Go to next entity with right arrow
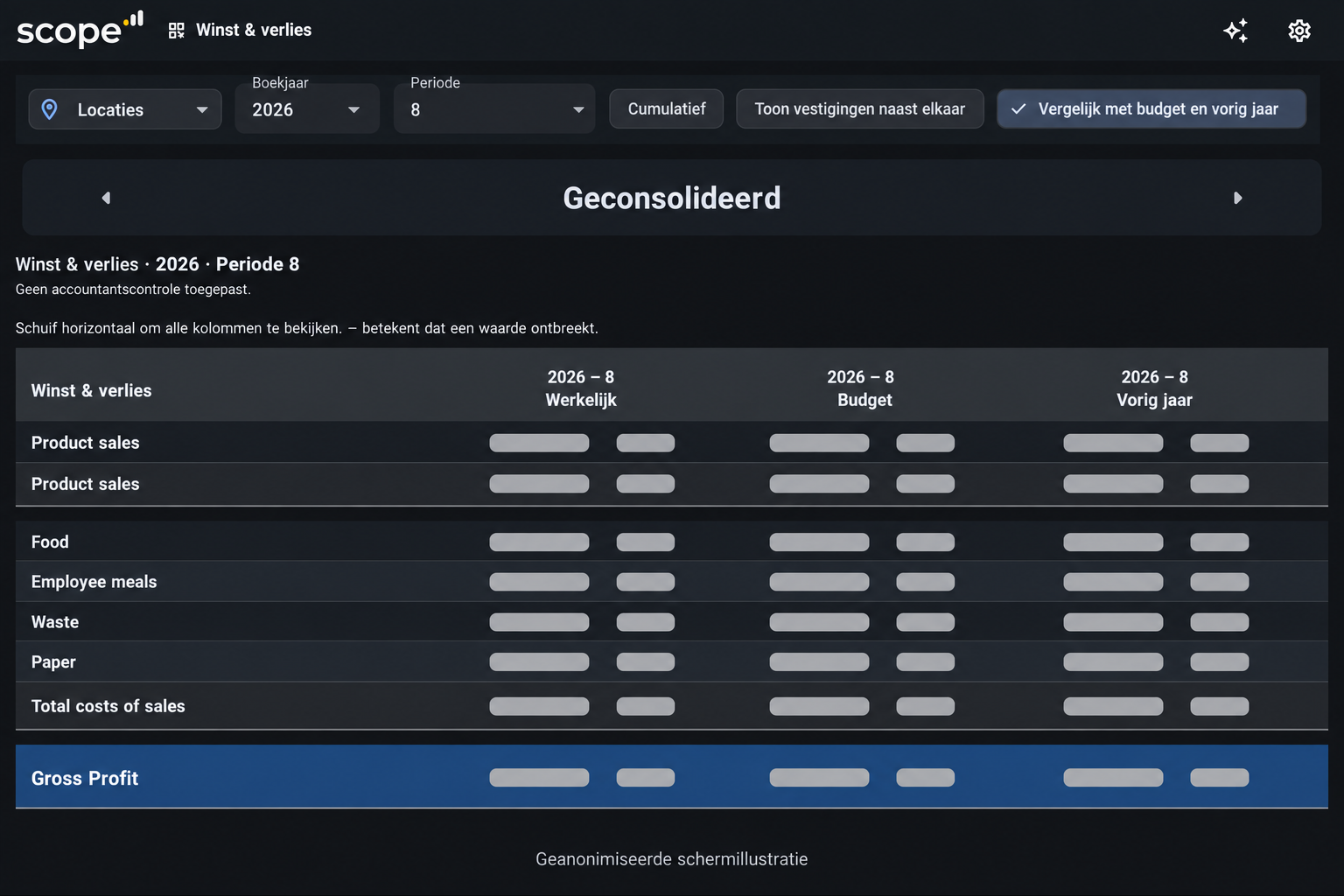1344x896 pixels. coord(1237,198)
